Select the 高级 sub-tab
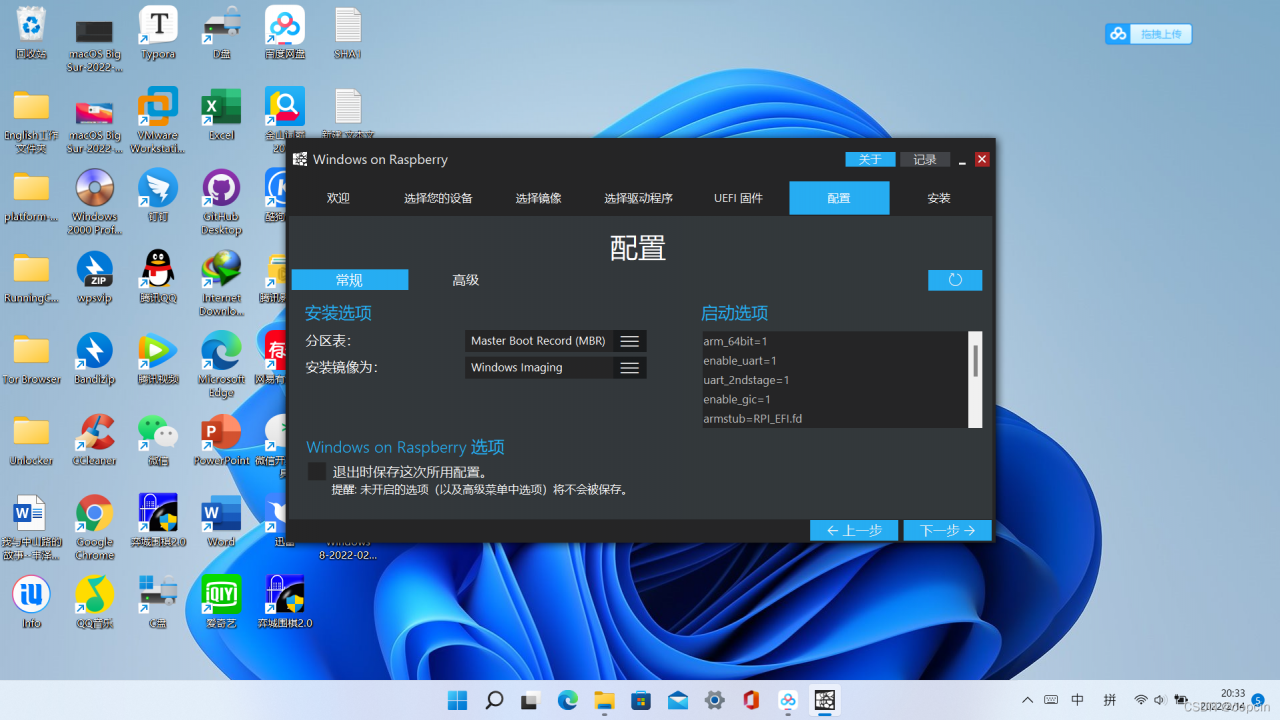Screen dimensions: 1280x720 tap(466, 280)
